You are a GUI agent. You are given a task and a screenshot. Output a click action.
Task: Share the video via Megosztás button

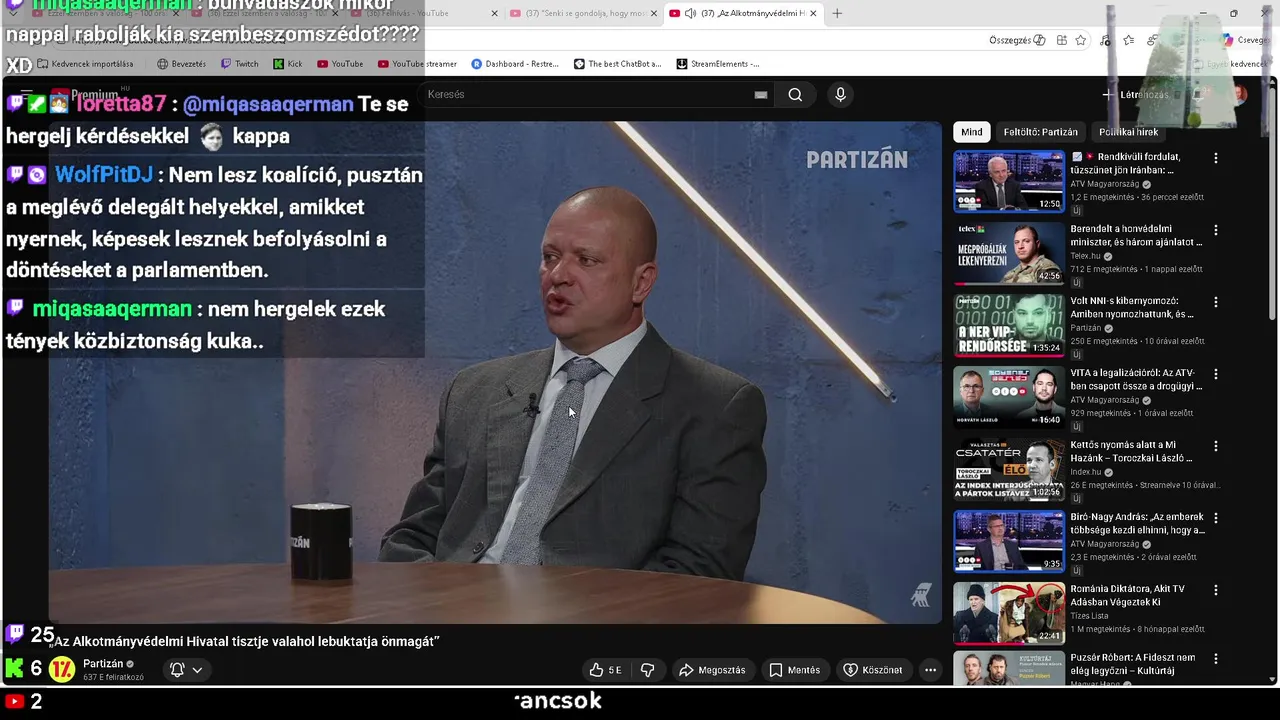pyautogui.click(x=712, y=670)
